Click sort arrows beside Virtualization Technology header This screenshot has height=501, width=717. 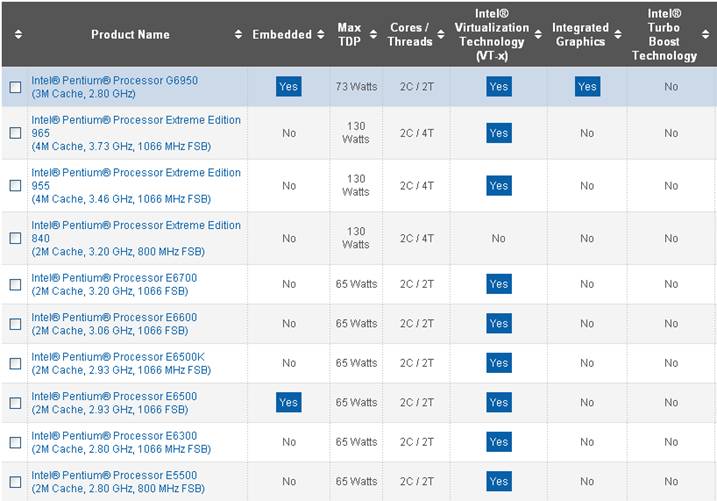[x=538, y=34]
